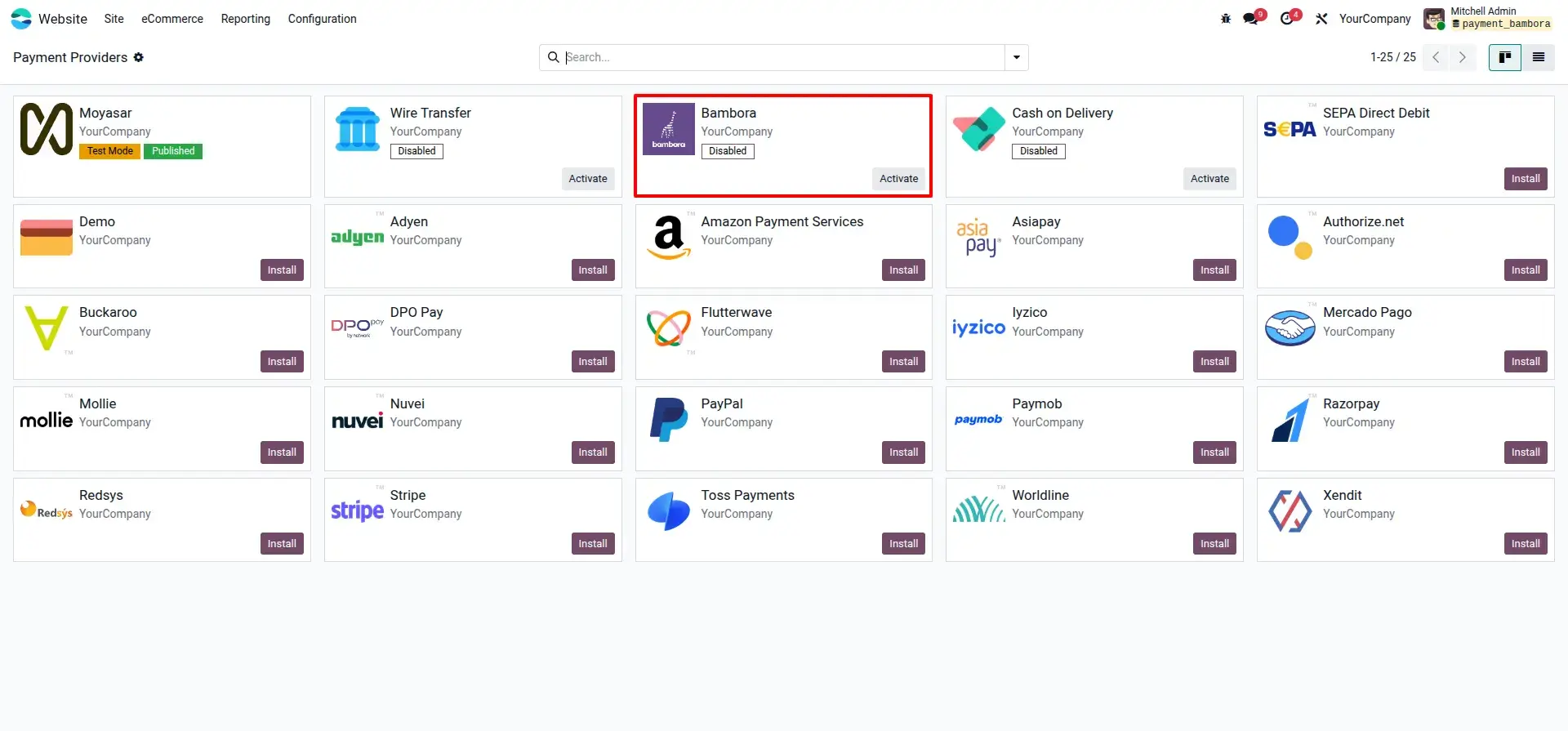The height and width of the screenshot is (731, 1568).
Task: Open the Reporting menu
Action: point(246,19)
